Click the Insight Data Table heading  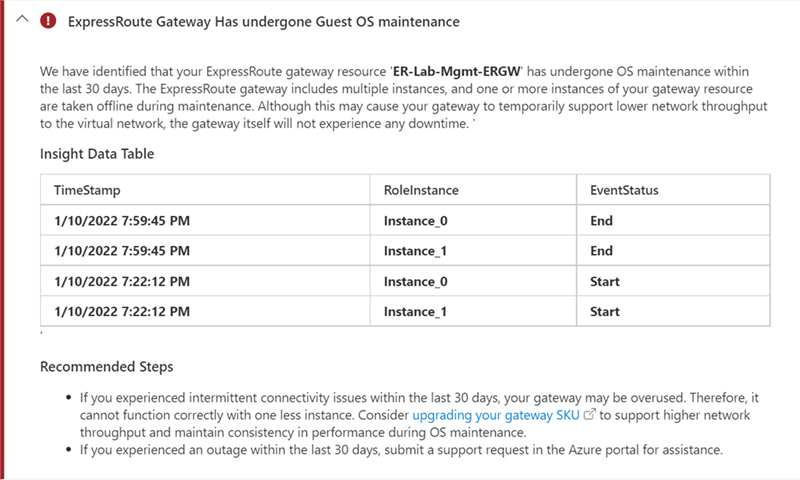pyautogui.click(x=97, y=154)
